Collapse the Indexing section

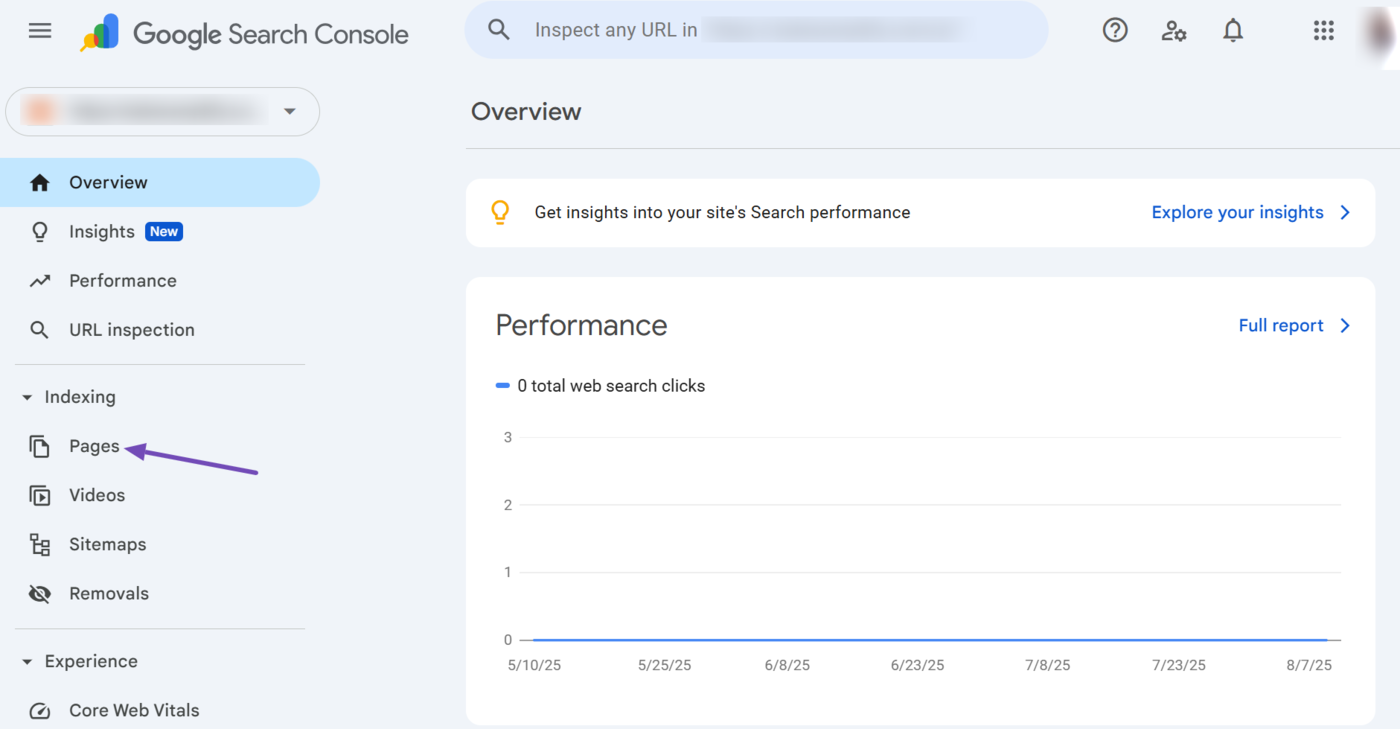click(x=28, y=397)
